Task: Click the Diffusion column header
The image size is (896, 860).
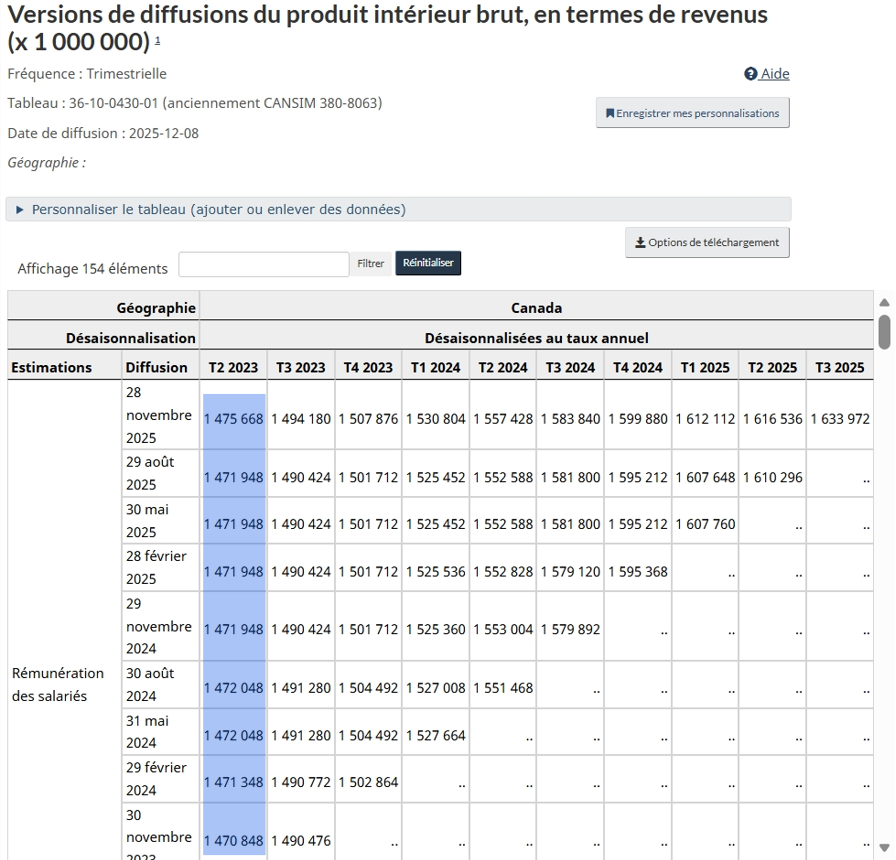Action: click(156, 367)
